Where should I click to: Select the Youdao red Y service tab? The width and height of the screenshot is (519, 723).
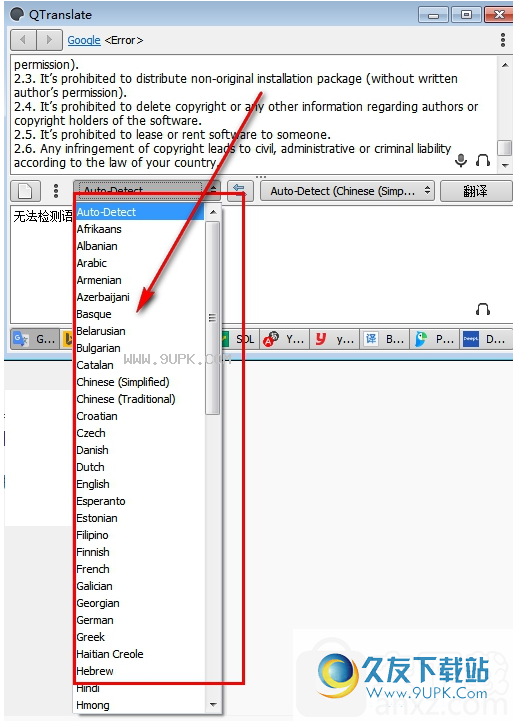click(336, 339)
